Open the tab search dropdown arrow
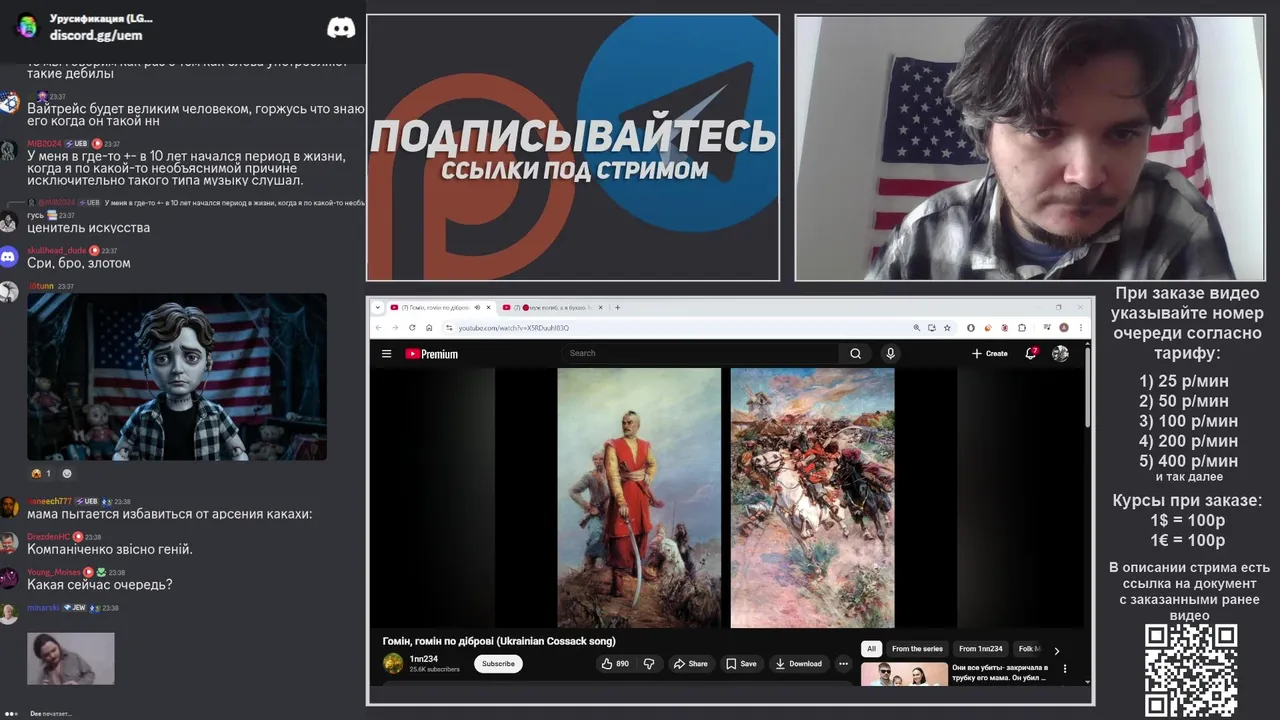This screenshot has width=1280, height=720. pos(378,307)
